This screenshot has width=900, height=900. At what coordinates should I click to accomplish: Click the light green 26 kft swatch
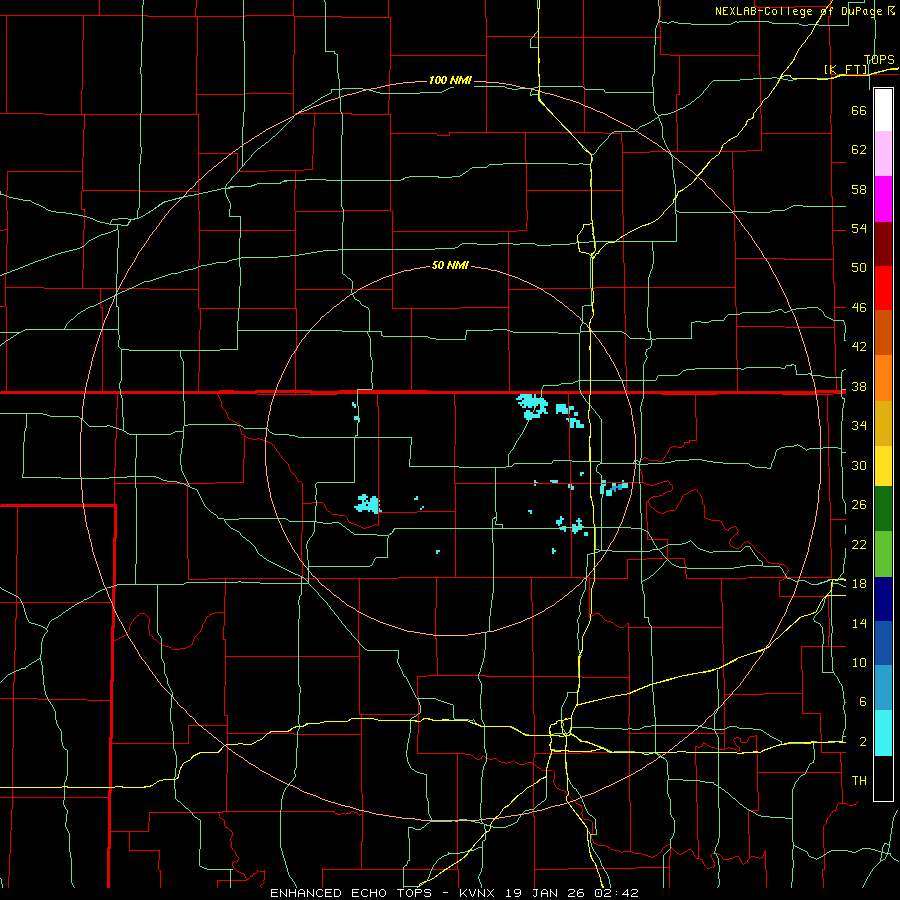tap(883, 554)
